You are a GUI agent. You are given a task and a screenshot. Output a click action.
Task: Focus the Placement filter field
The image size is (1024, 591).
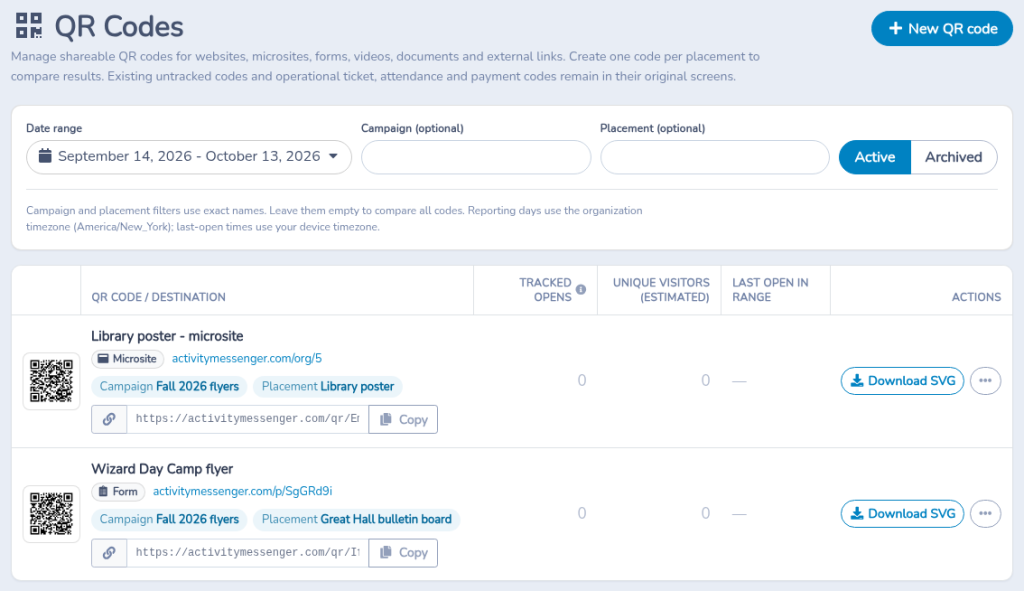click(x=715, y=157)
